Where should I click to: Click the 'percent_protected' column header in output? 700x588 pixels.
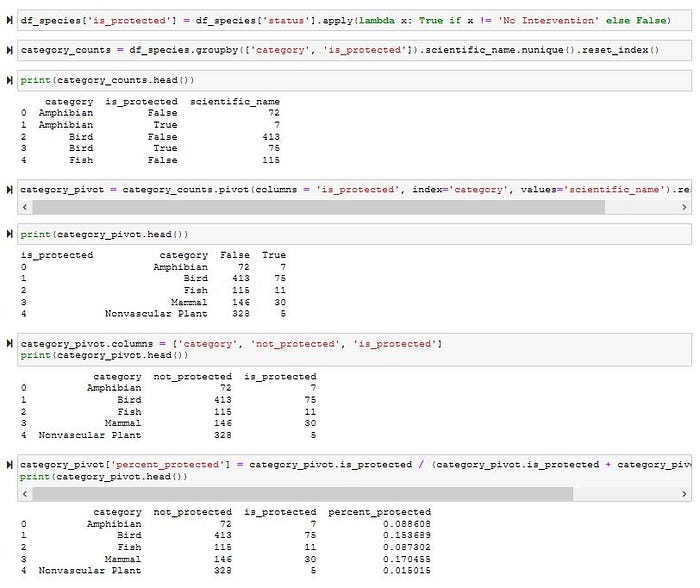coord(379,512)
